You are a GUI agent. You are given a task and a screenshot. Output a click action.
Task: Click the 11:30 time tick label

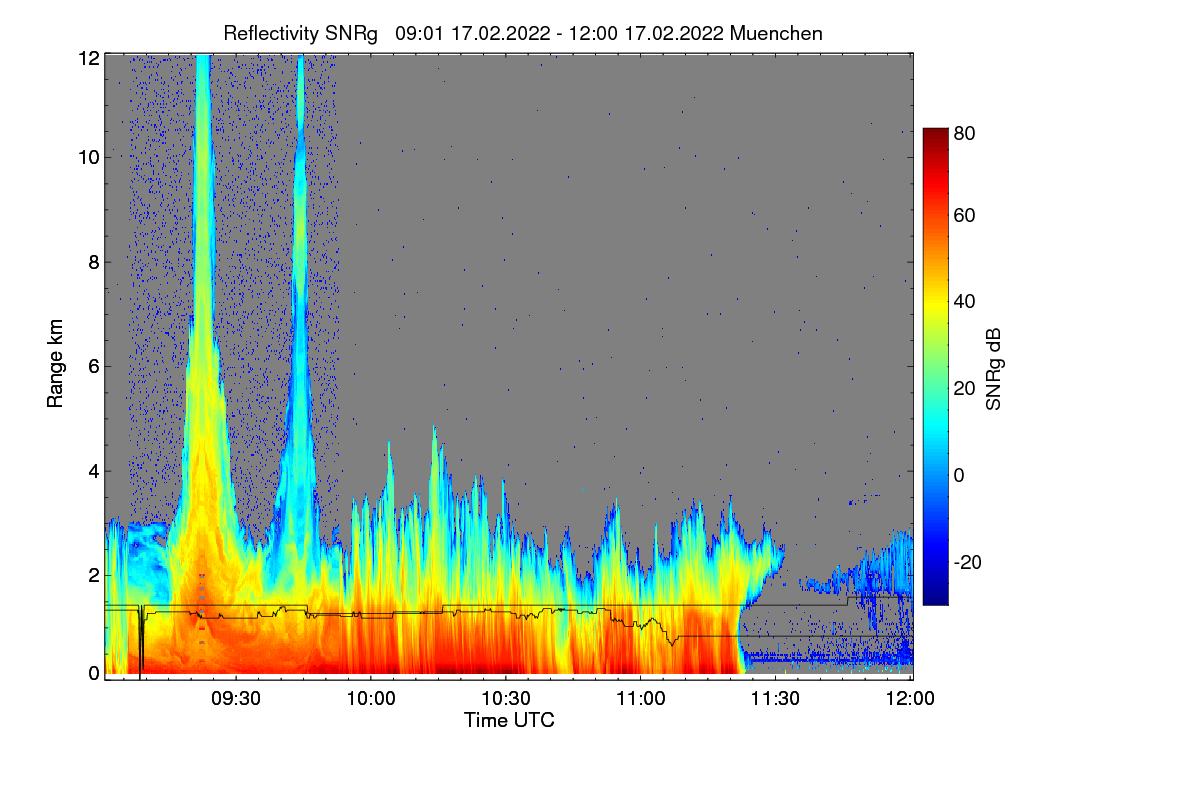coord(775,698)
